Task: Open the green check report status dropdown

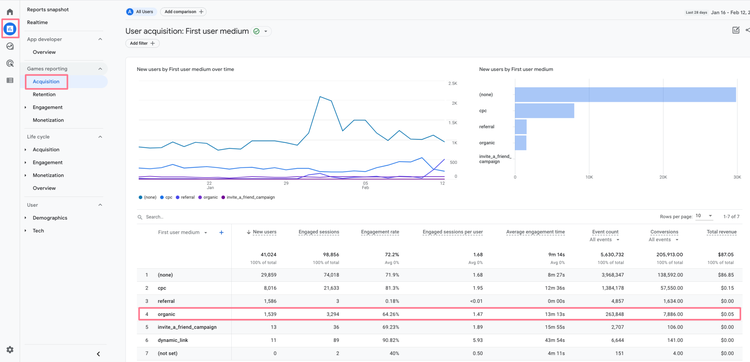Action: (261, 31)
